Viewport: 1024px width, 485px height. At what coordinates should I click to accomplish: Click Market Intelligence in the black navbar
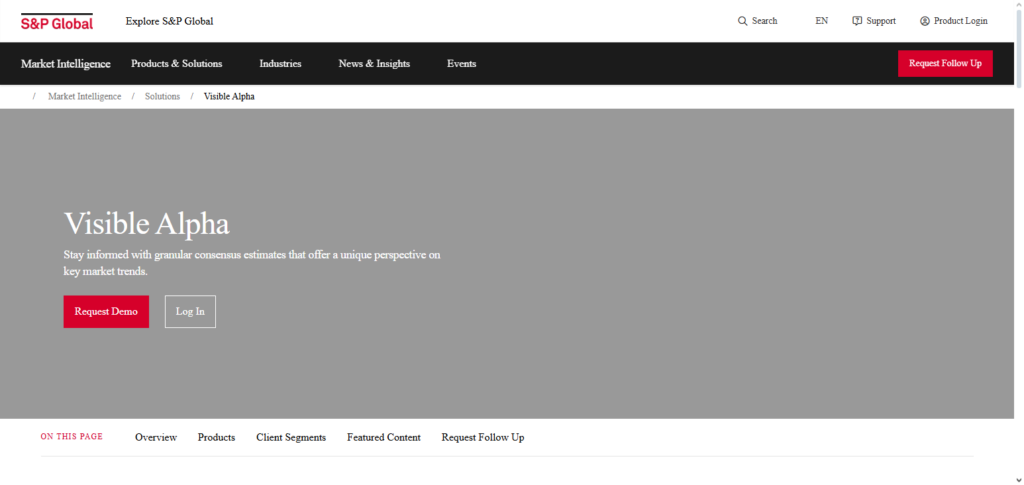click(66, 64)
